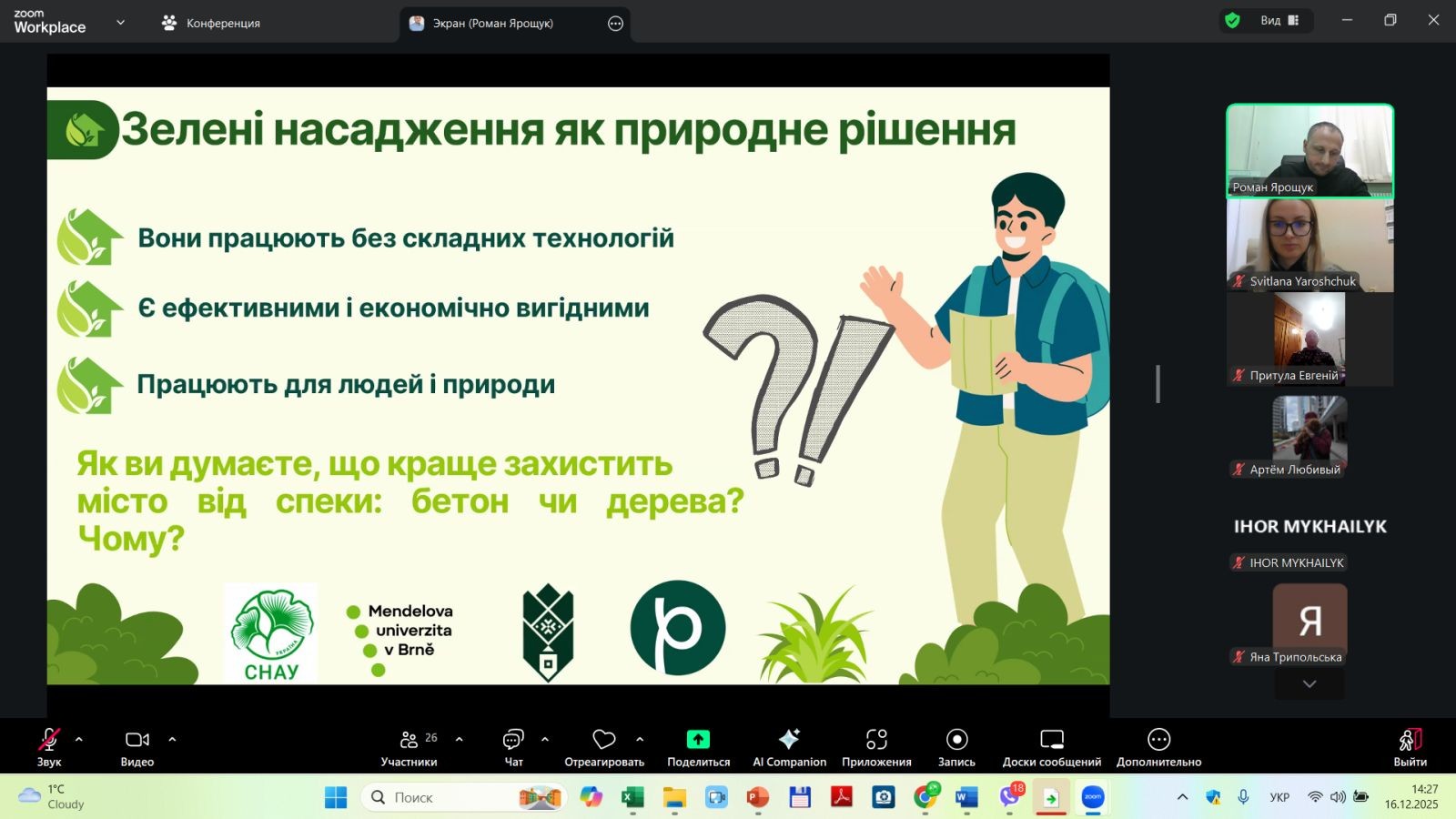Switch to the Конференция tab
Image resolution: width=1456 pixels, height=819 pixels.
211,24
